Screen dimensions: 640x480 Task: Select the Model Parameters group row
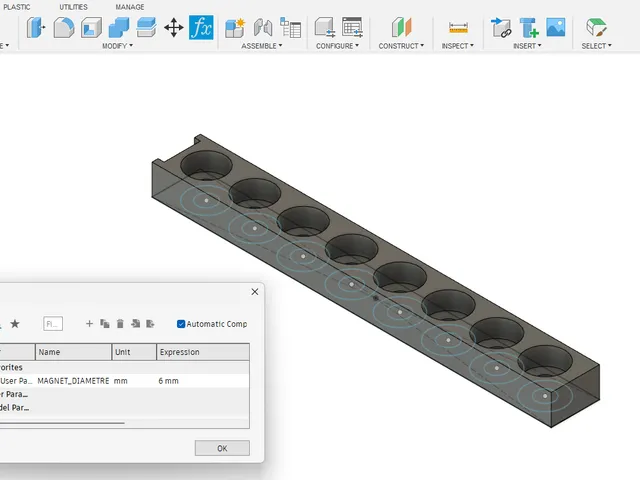click(x=124, y=408)
